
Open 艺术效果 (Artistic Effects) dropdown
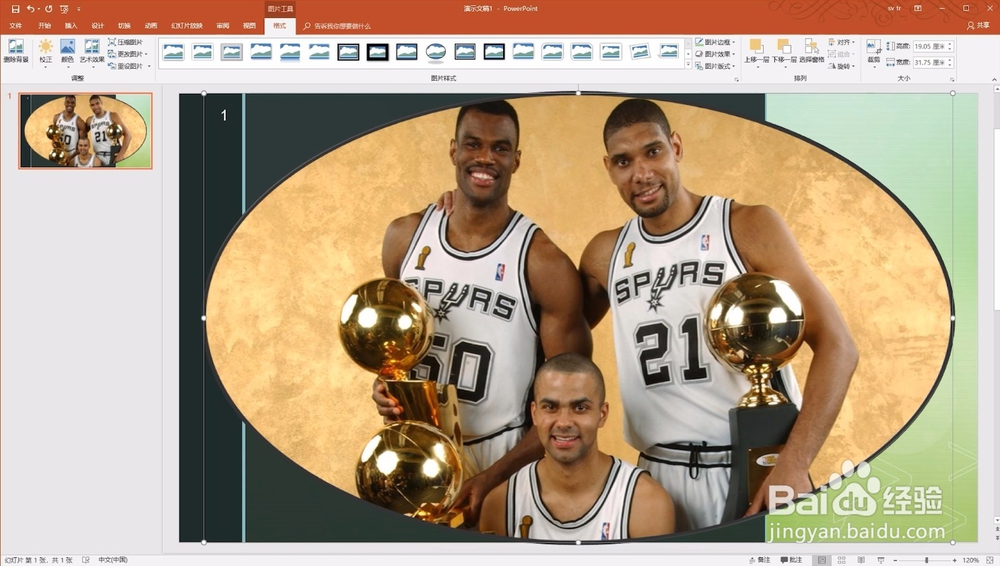[92, 52]
